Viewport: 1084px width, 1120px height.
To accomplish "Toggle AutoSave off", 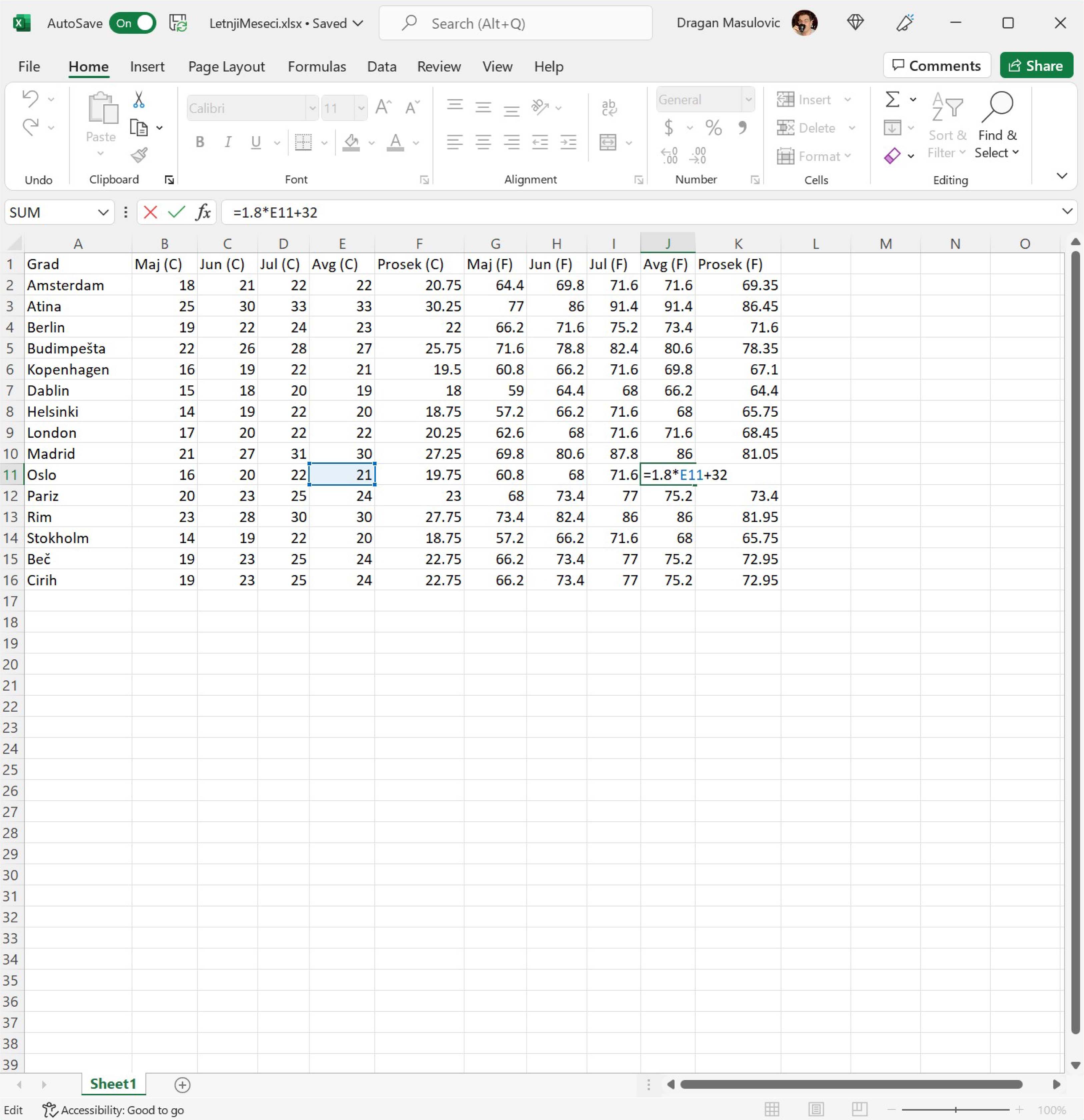I will coord(133,23).
